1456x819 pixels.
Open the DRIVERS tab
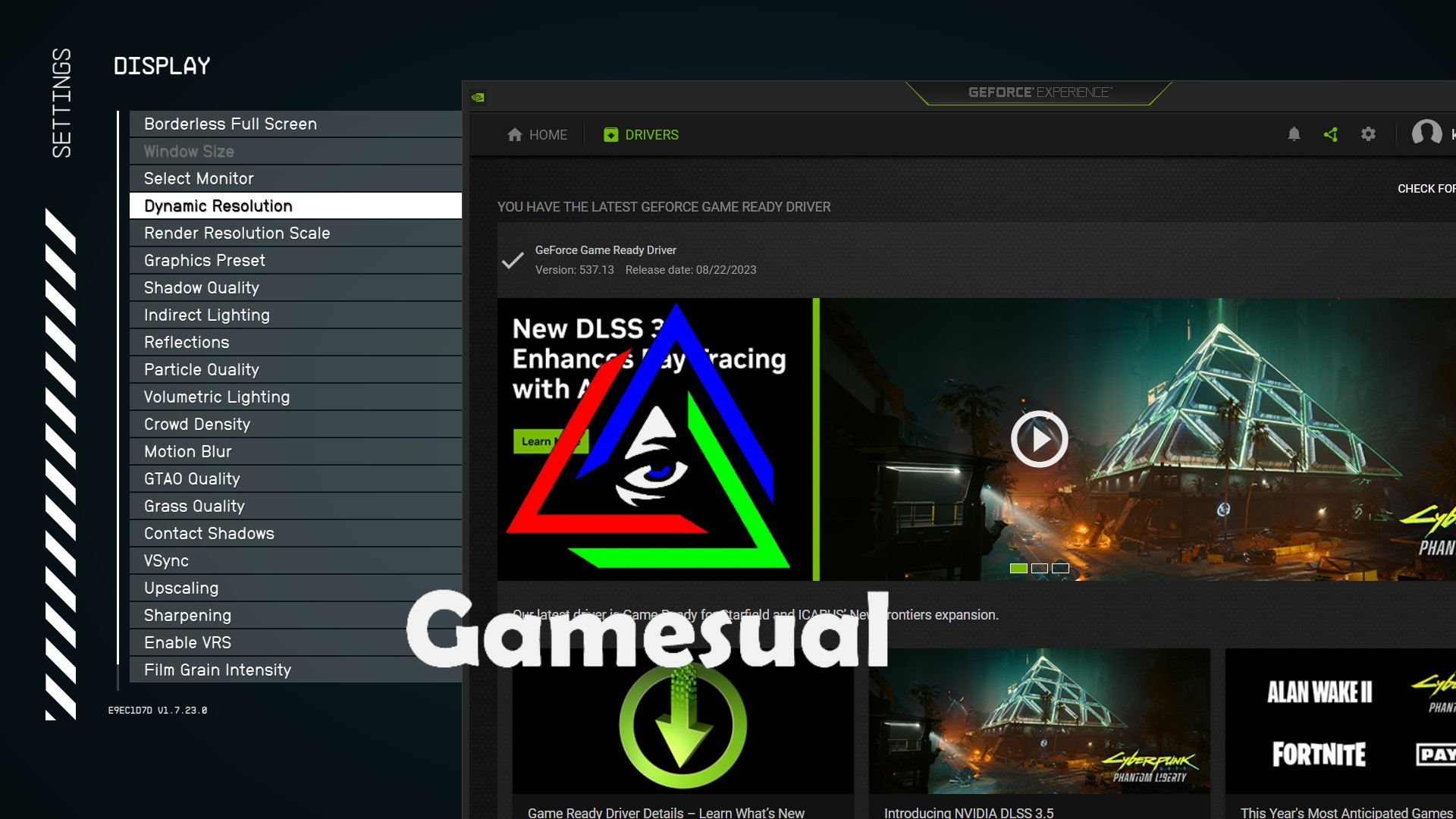[x=641, y=134]
